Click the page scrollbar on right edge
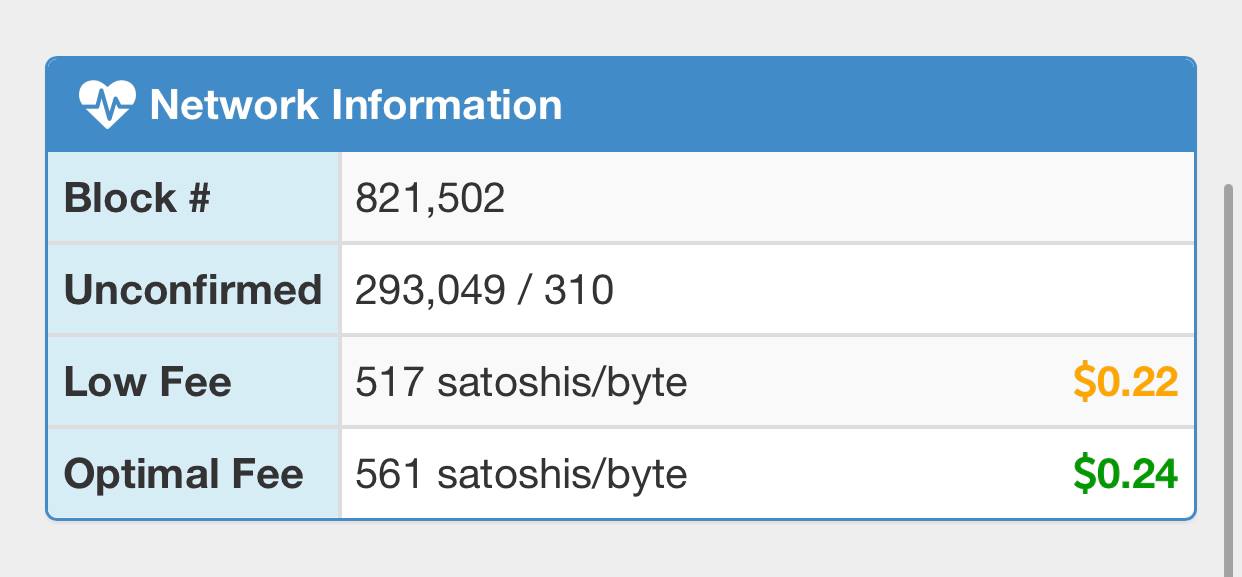 [x=1229, y=380]
